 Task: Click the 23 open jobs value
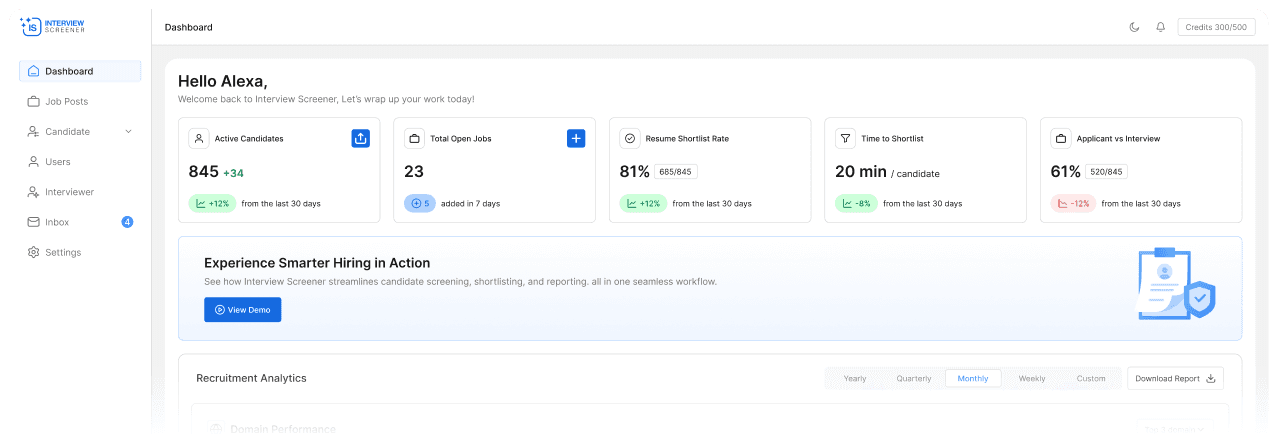(x=414, y=172)
